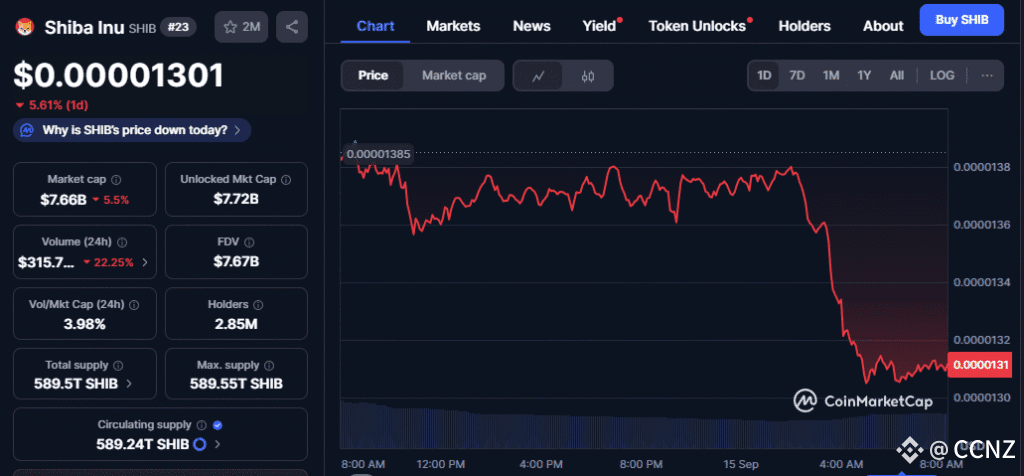Toggle LOG scale on chart

click(x=942, y=76)
